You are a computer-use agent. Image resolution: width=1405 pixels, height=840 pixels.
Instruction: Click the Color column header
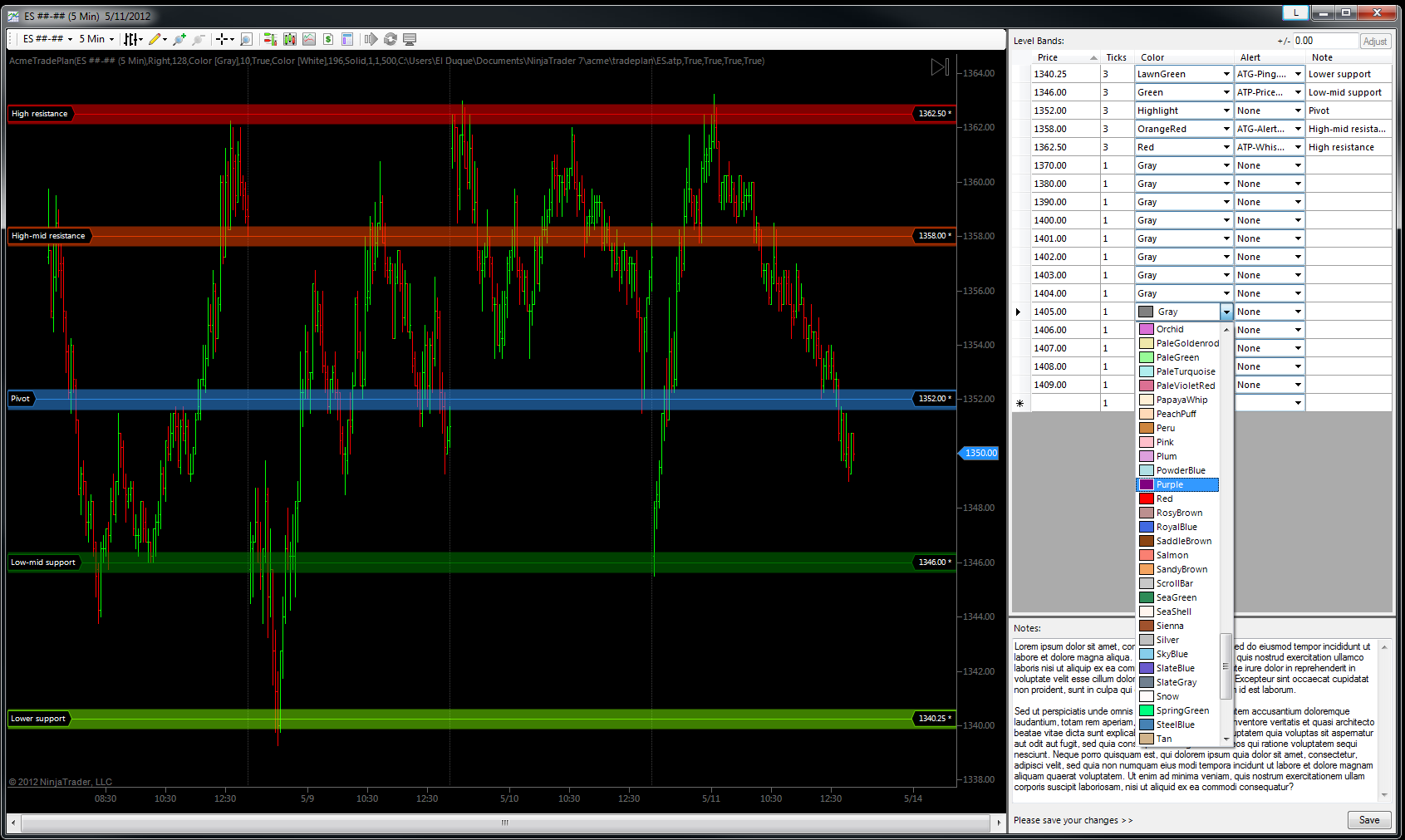coord(1184,57)
